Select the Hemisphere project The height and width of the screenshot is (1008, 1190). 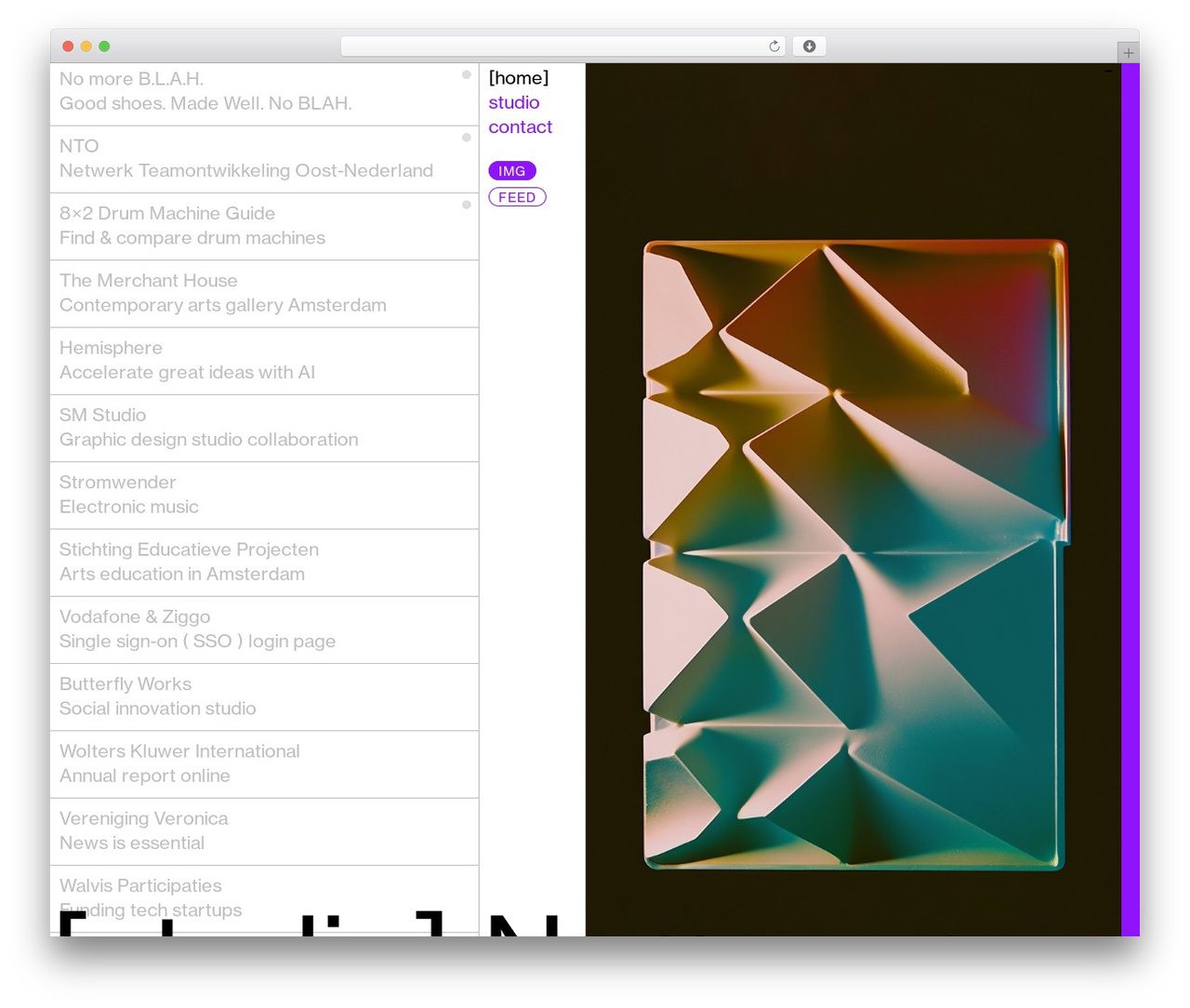point(264,361)
